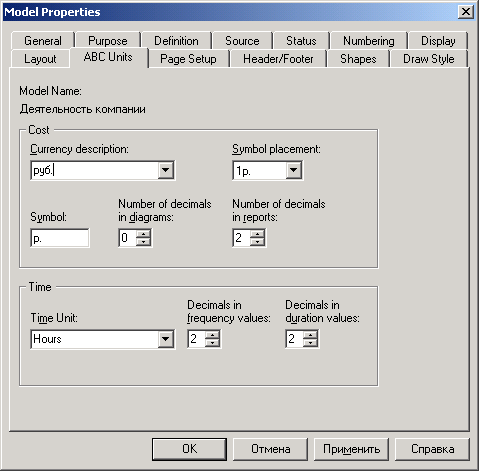The height and width of the screenshot is (471, 479).
Task: Go to the Draw Style tab
Action: tap(429, 59)
